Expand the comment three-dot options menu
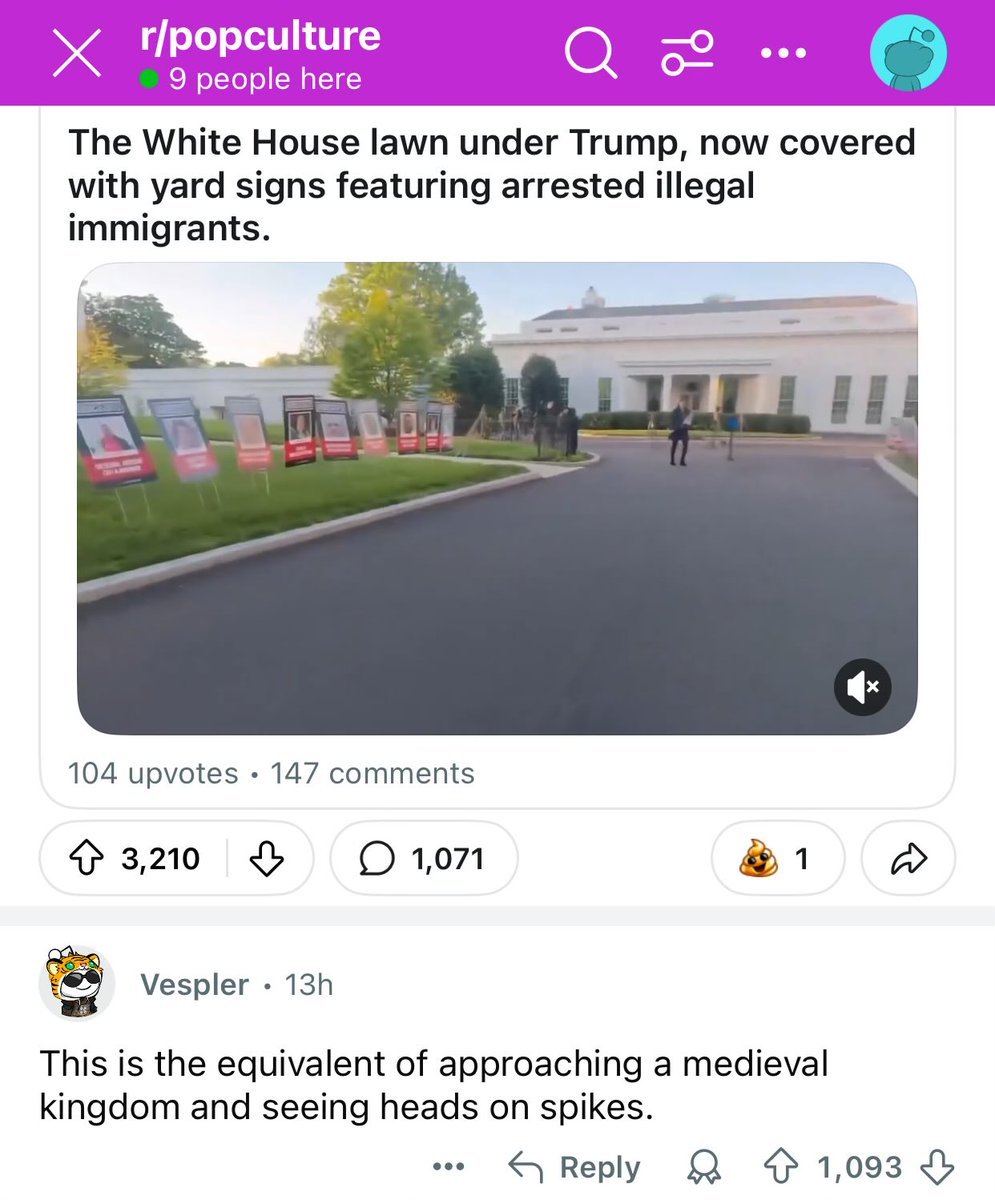 click(448, 1166)
